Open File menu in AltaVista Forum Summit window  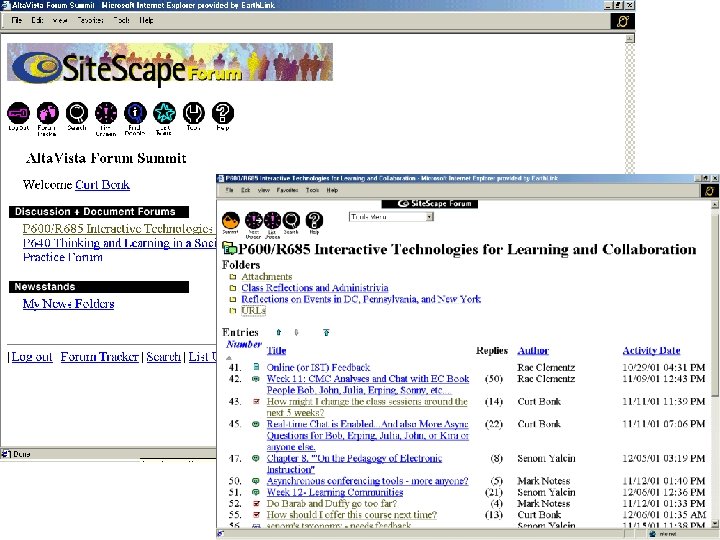point(17,20)
